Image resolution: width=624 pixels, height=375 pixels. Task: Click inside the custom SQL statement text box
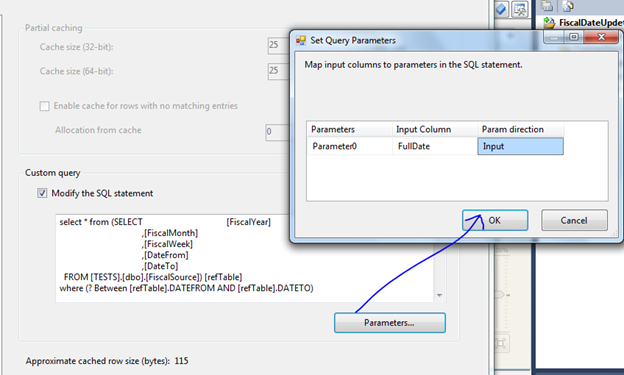245,258
